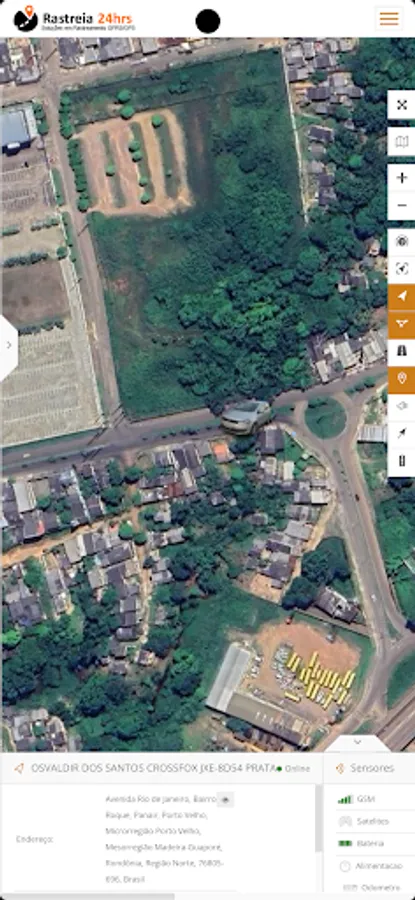Screen dimensions: 415x900
Task: Toggle fullscreen map view
Action: tap(401, 104)
